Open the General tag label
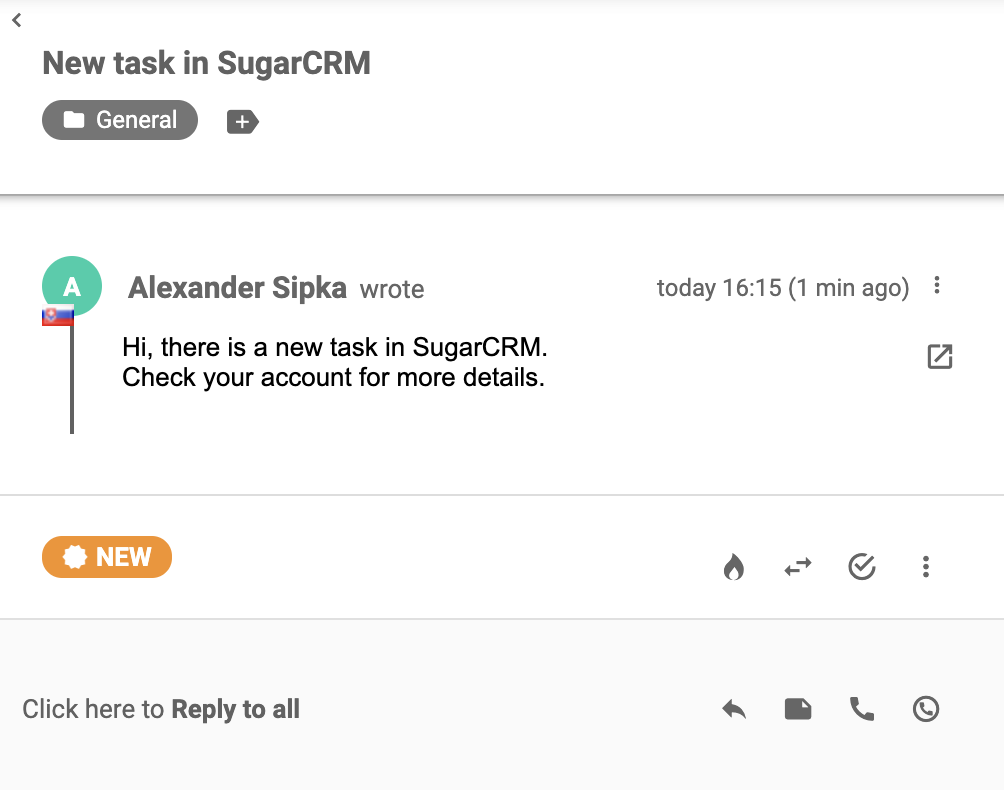The image size is (1004, 790). 119,120
